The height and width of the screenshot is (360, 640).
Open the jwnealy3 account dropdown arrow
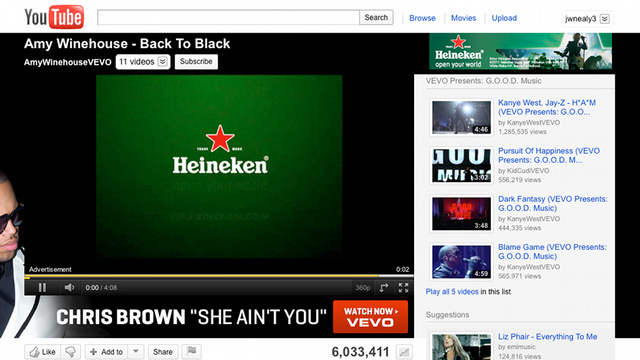click(x=605, y=19)
